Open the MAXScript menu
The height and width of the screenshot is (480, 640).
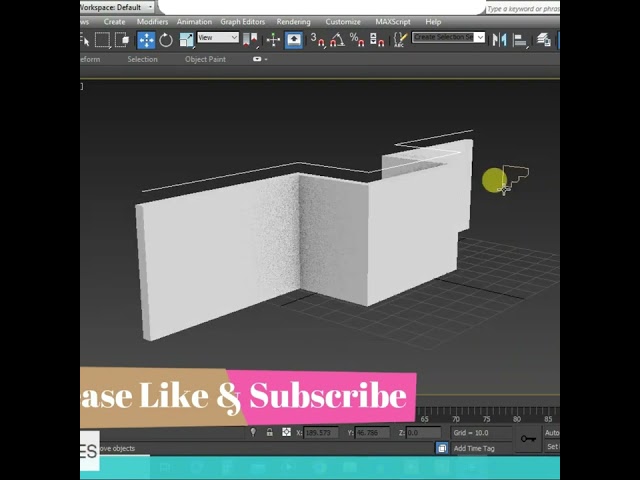[393, 22]
